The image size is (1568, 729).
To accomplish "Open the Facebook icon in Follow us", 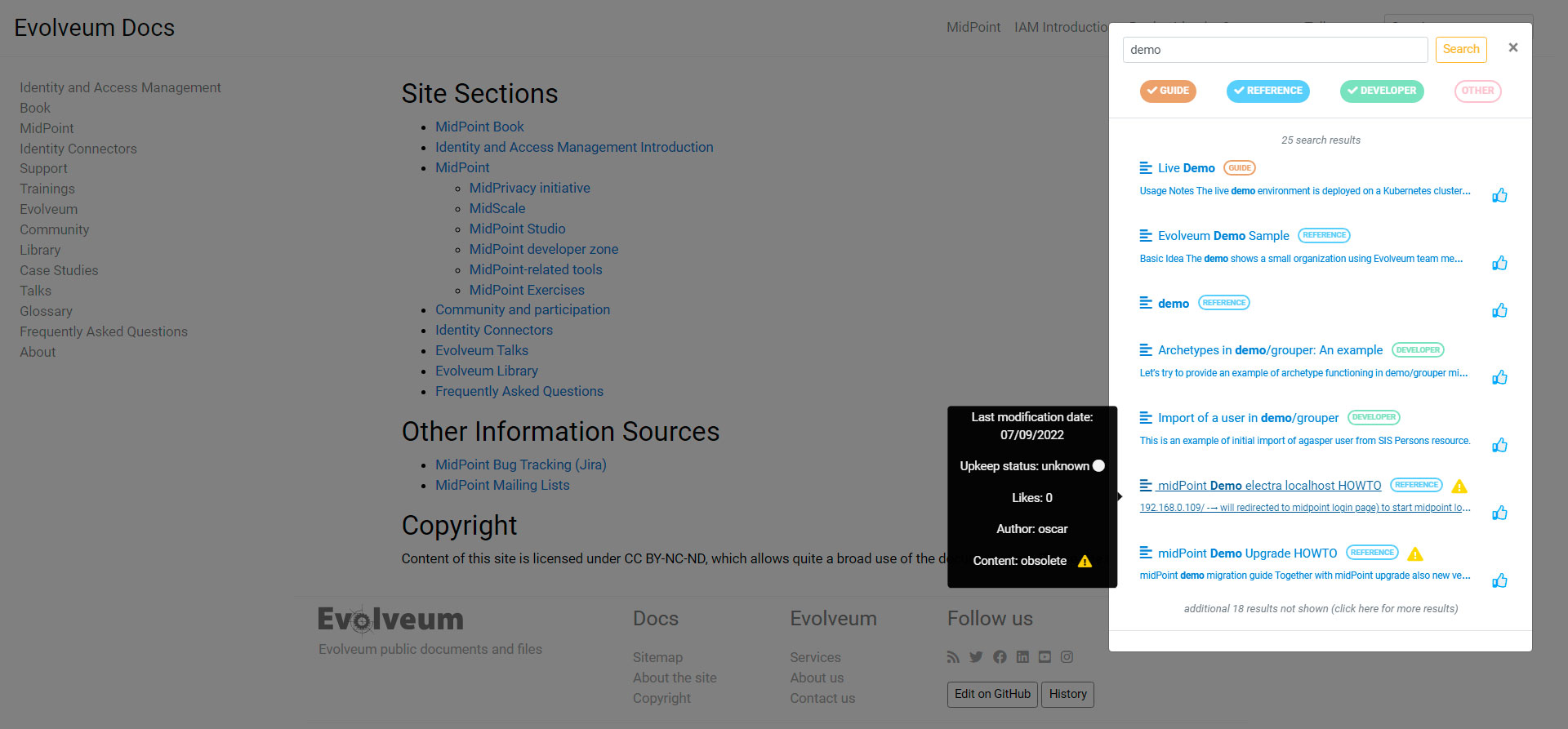I will point(1000,656).
